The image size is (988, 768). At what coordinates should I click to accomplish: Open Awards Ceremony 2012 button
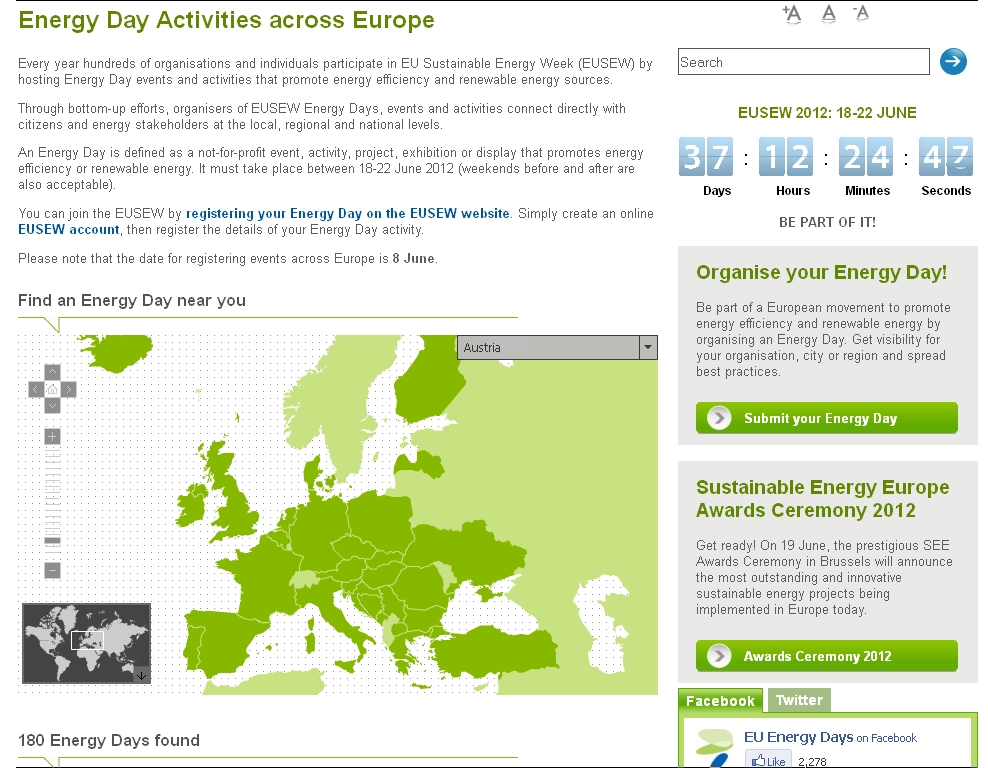tap(826, 656)
